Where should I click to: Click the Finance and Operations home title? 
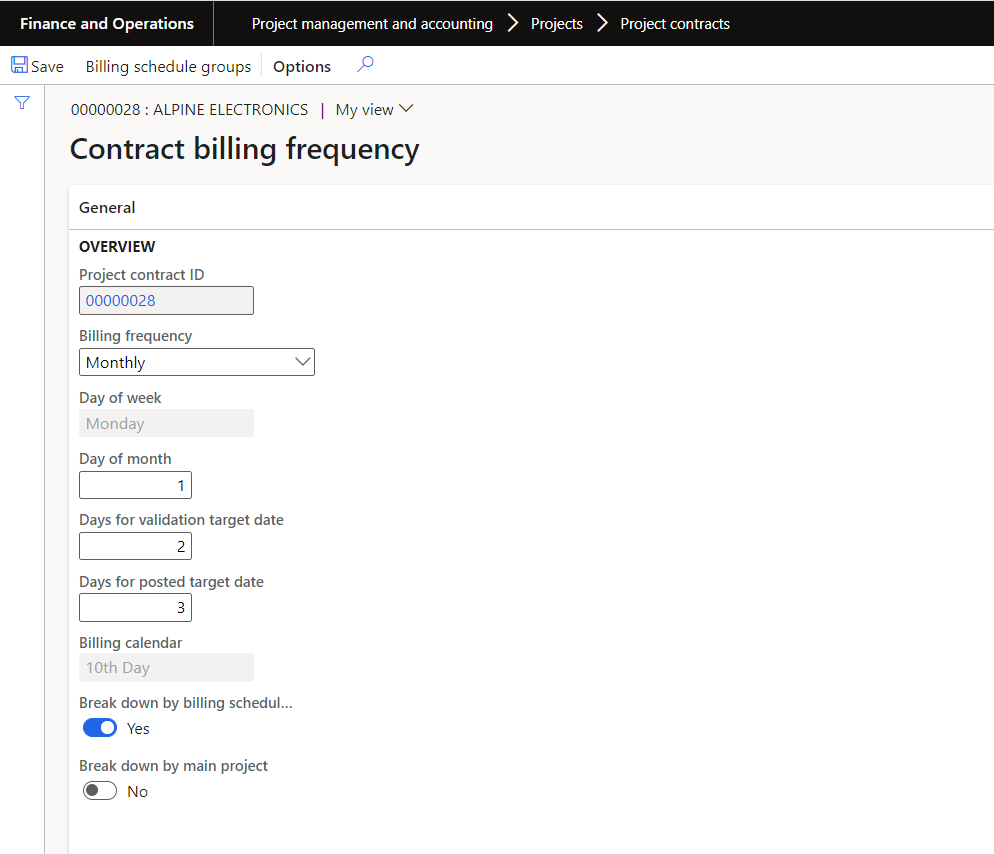click(107, 24)
